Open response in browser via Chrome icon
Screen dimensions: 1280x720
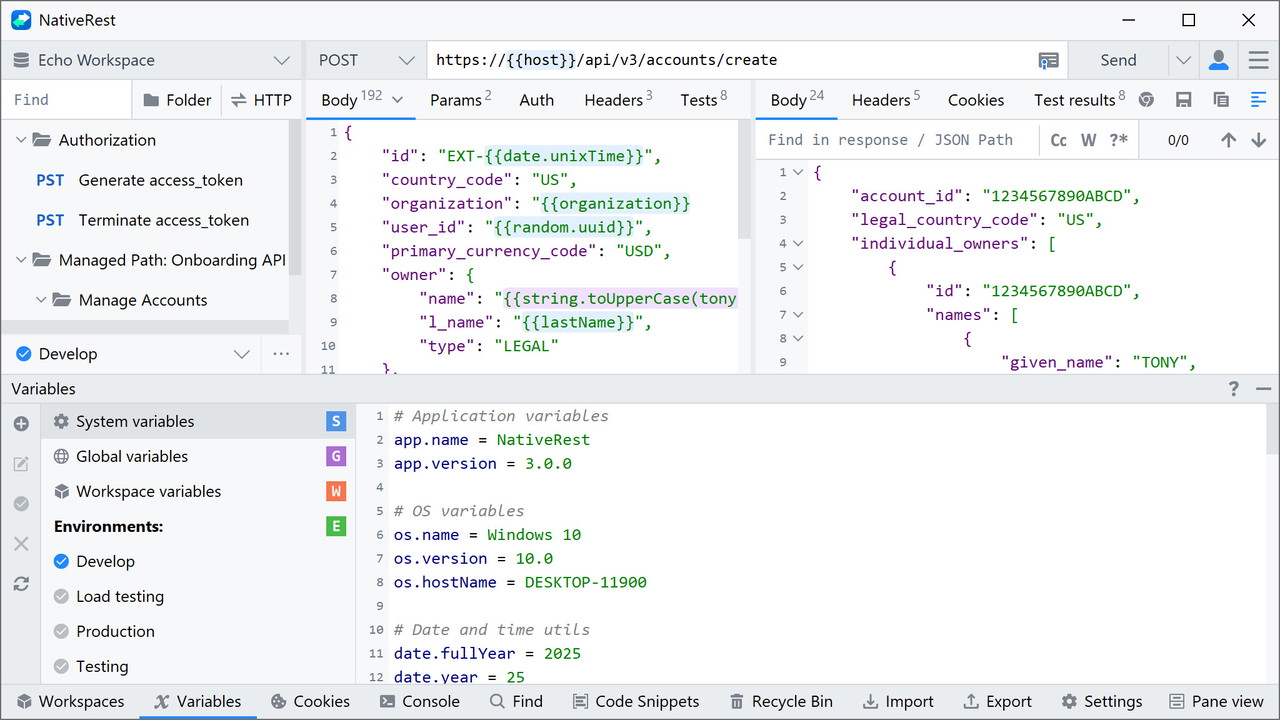[1147, 100]
